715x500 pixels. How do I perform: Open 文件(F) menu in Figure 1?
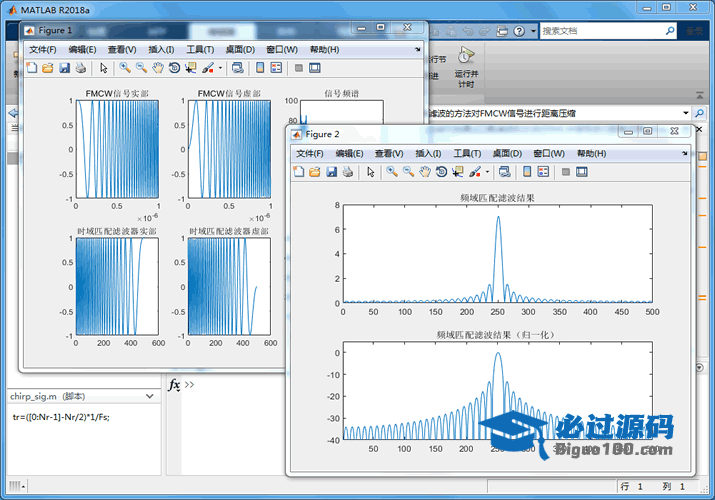pyautogui.click(x=43, y=50)
